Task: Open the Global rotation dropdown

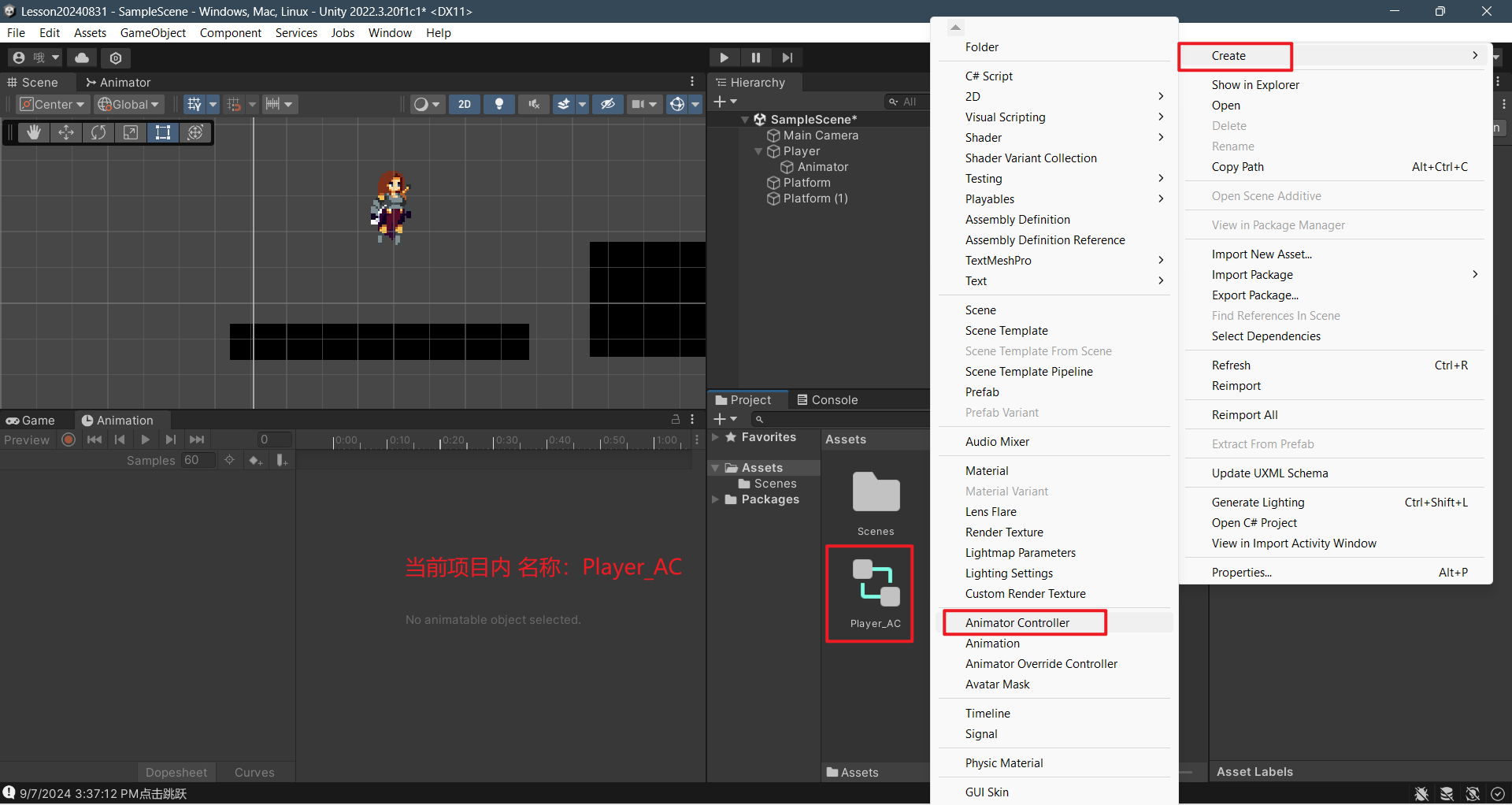Action: coord(129,104)
